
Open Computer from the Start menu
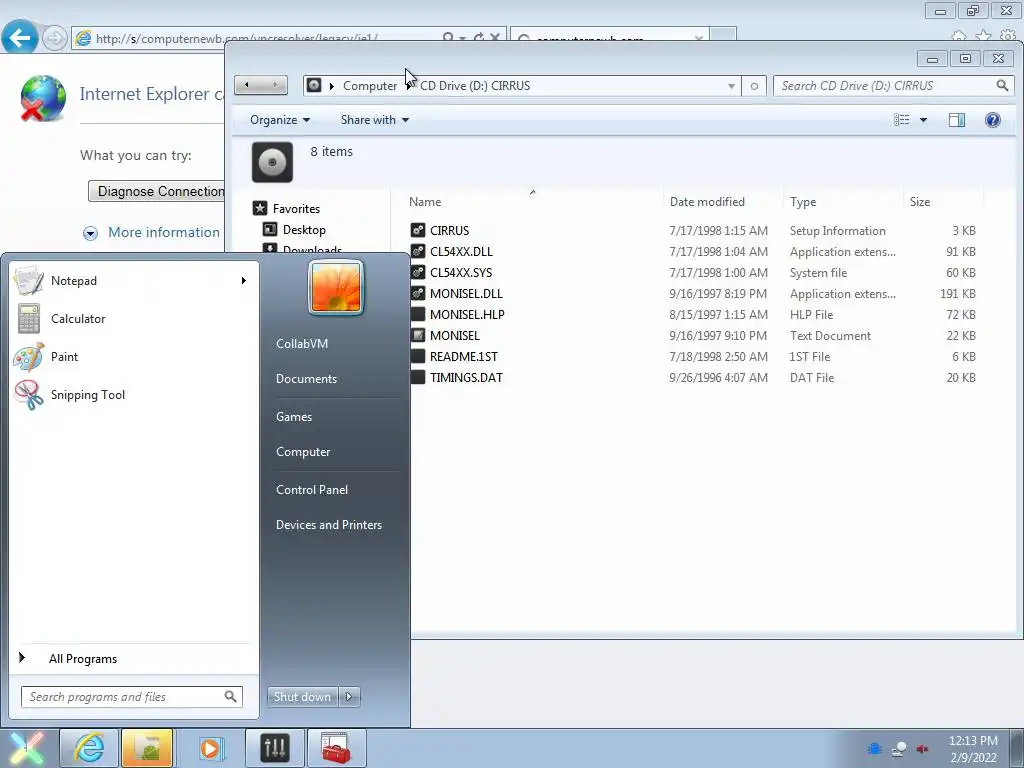303,452
